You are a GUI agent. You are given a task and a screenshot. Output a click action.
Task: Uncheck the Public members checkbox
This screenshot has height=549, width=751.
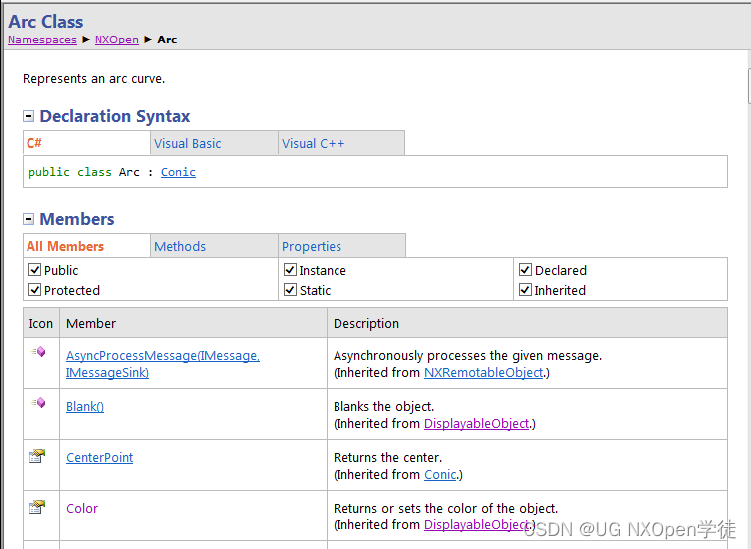(35, 270)
